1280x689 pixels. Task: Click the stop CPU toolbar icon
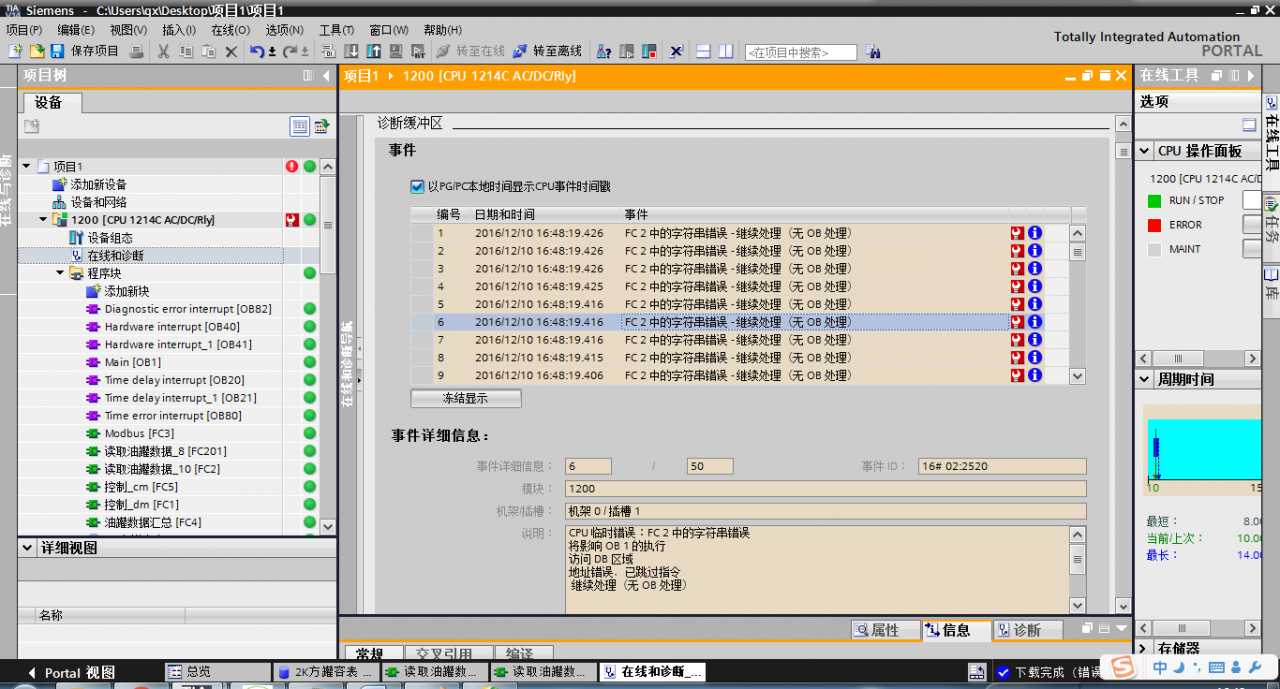649,51
